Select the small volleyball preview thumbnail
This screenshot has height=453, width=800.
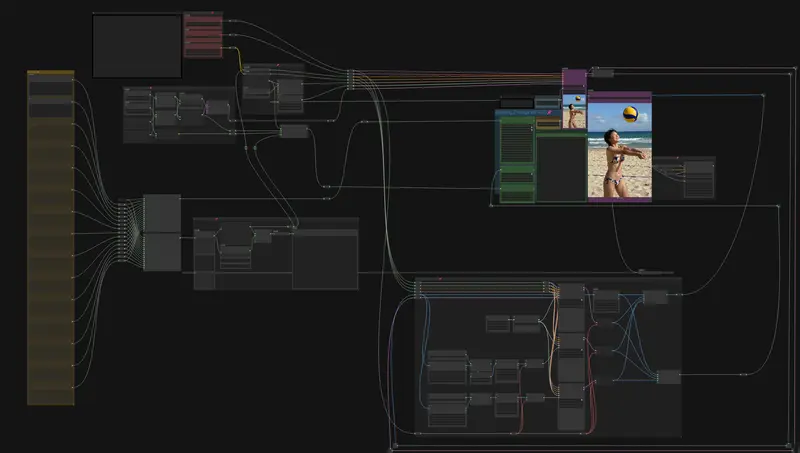tap(574, 111)
